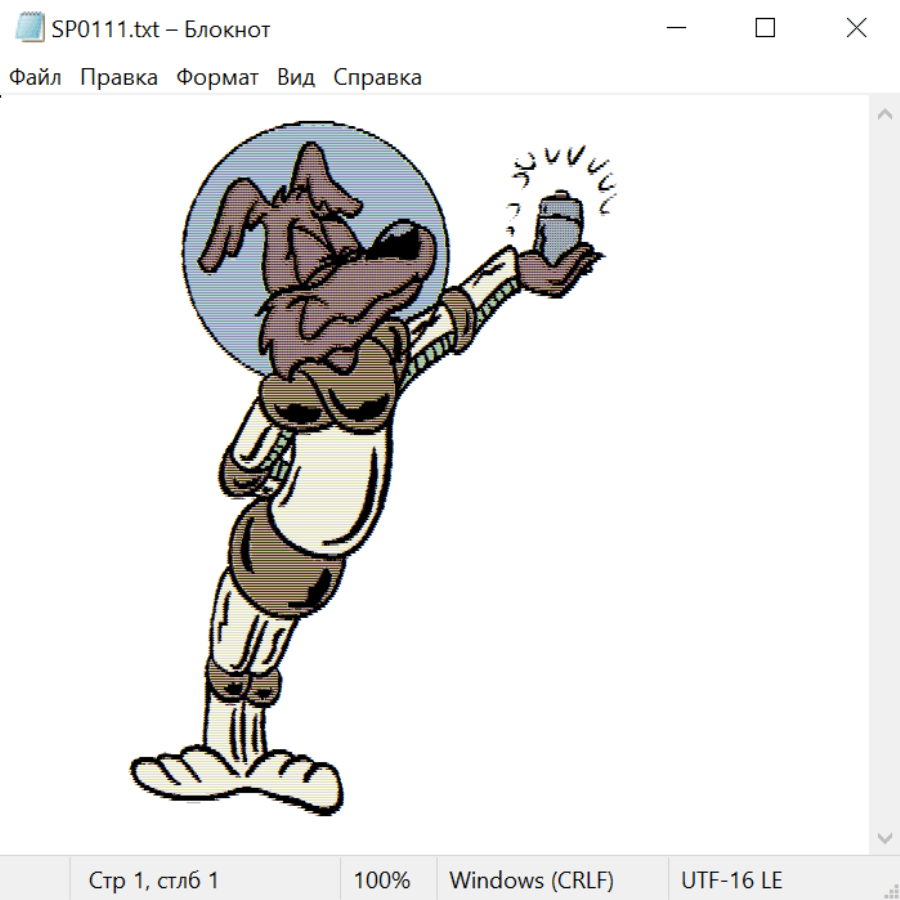900x900 pixels.
Task: Click the UTF-16 LE encoding indicator
Action: point(731,881)
